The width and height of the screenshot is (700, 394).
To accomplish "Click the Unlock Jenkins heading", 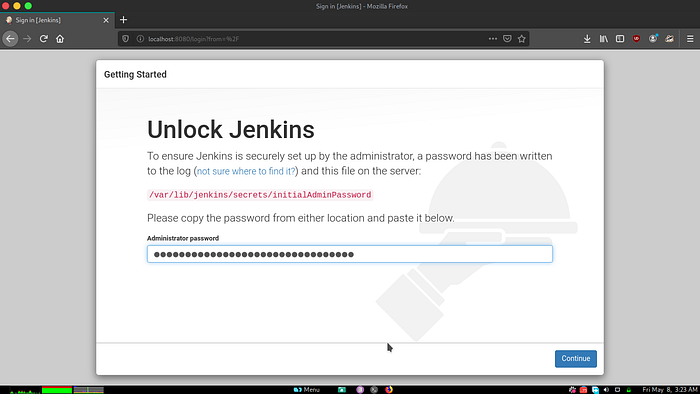I will pos(231,130).
